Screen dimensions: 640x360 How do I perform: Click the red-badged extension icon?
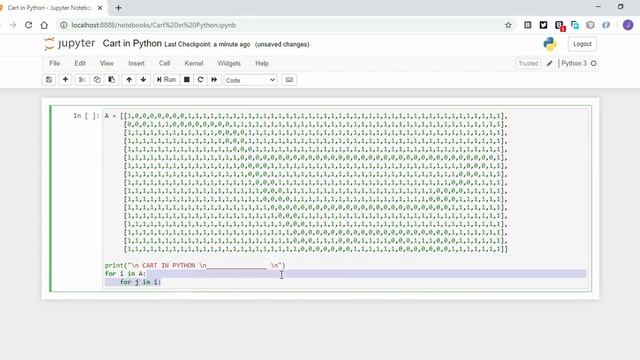coord(559,25)
